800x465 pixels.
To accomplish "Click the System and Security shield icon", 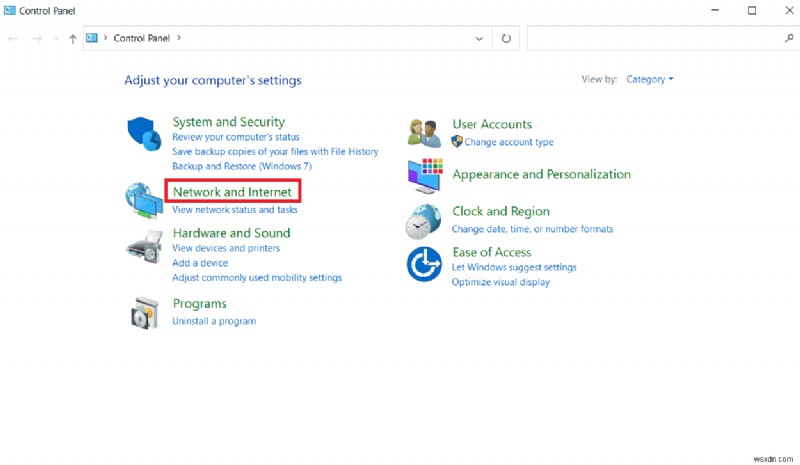I will 144,135.
